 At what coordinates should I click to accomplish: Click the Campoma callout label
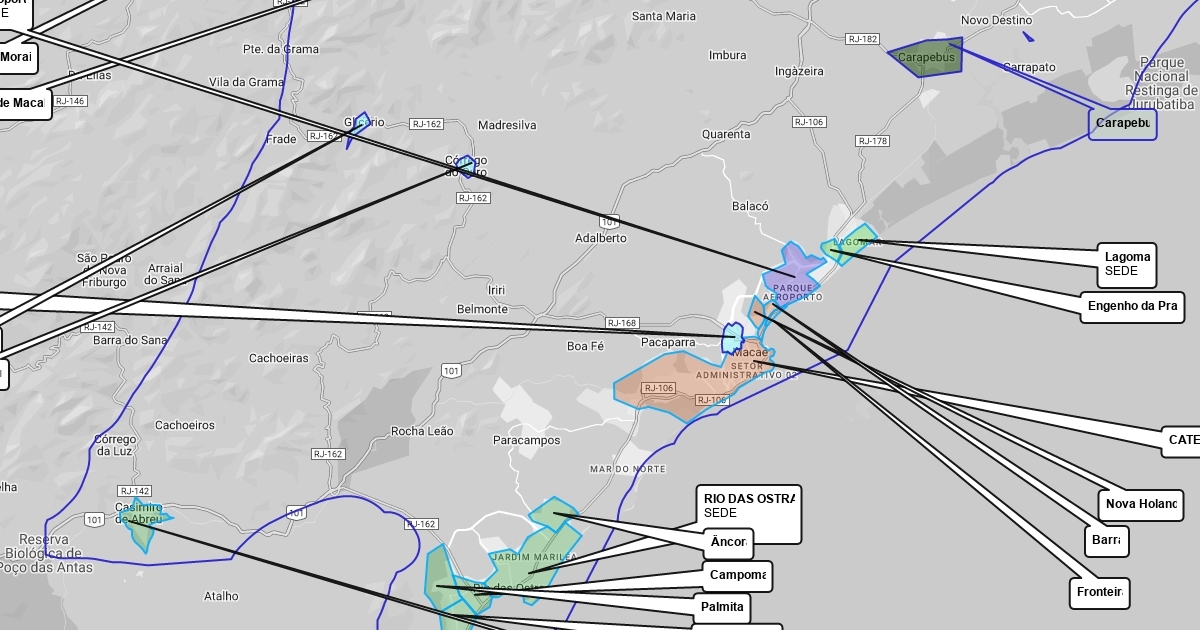(x=738, y=575)
